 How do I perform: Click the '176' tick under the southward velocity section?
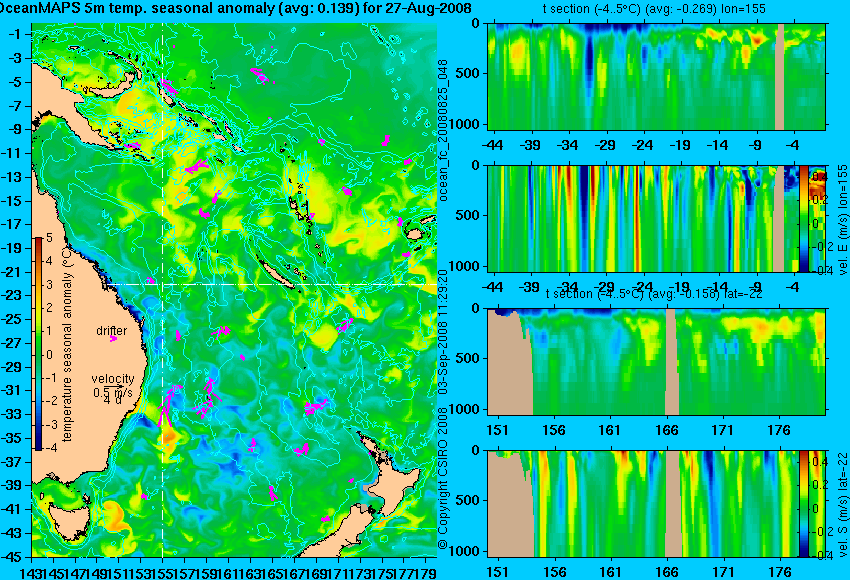click(780, 572)
